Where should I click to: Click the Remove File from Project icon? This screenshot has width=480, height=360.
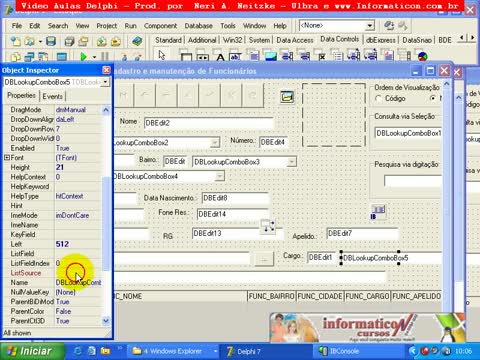(x=115, y=41)
